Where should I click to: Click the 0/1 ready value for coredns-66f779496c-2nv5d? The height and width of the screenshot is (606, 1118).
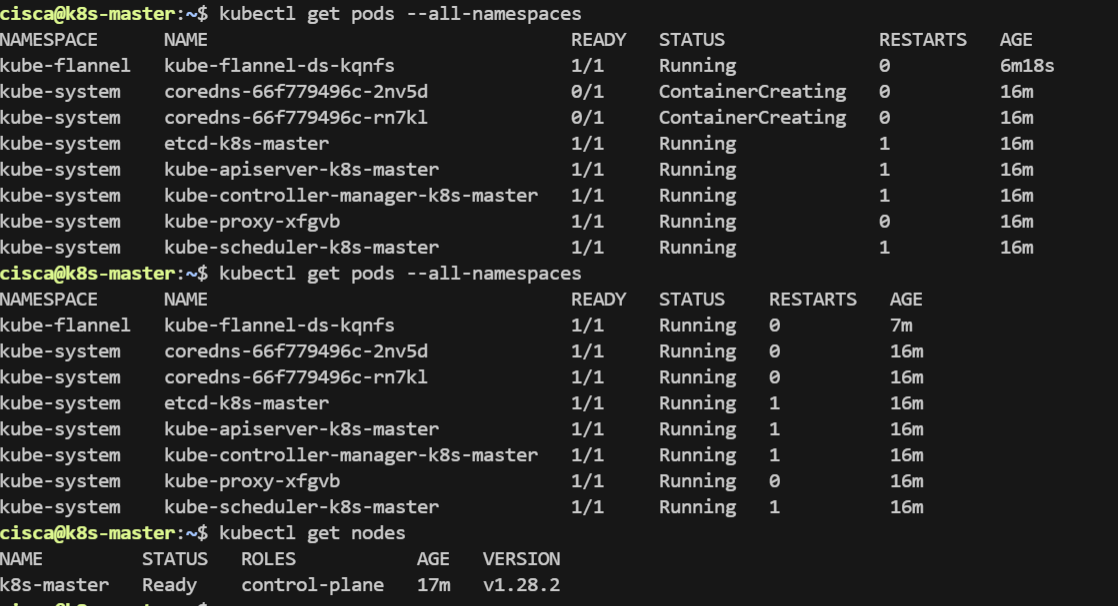tap(587, 92)
